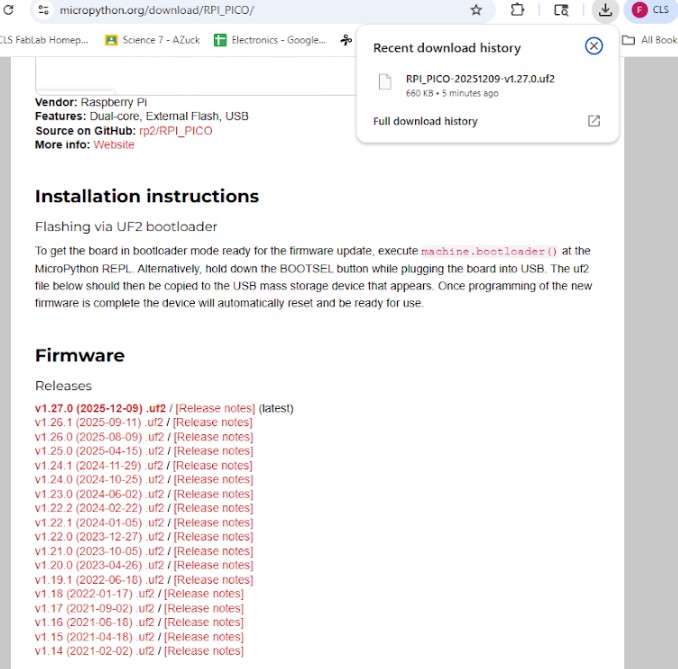
Task: Download v1.22.1 (2024-01-05) .uf2 firmware
Action: pyautogui.click(x=99, y=523)
